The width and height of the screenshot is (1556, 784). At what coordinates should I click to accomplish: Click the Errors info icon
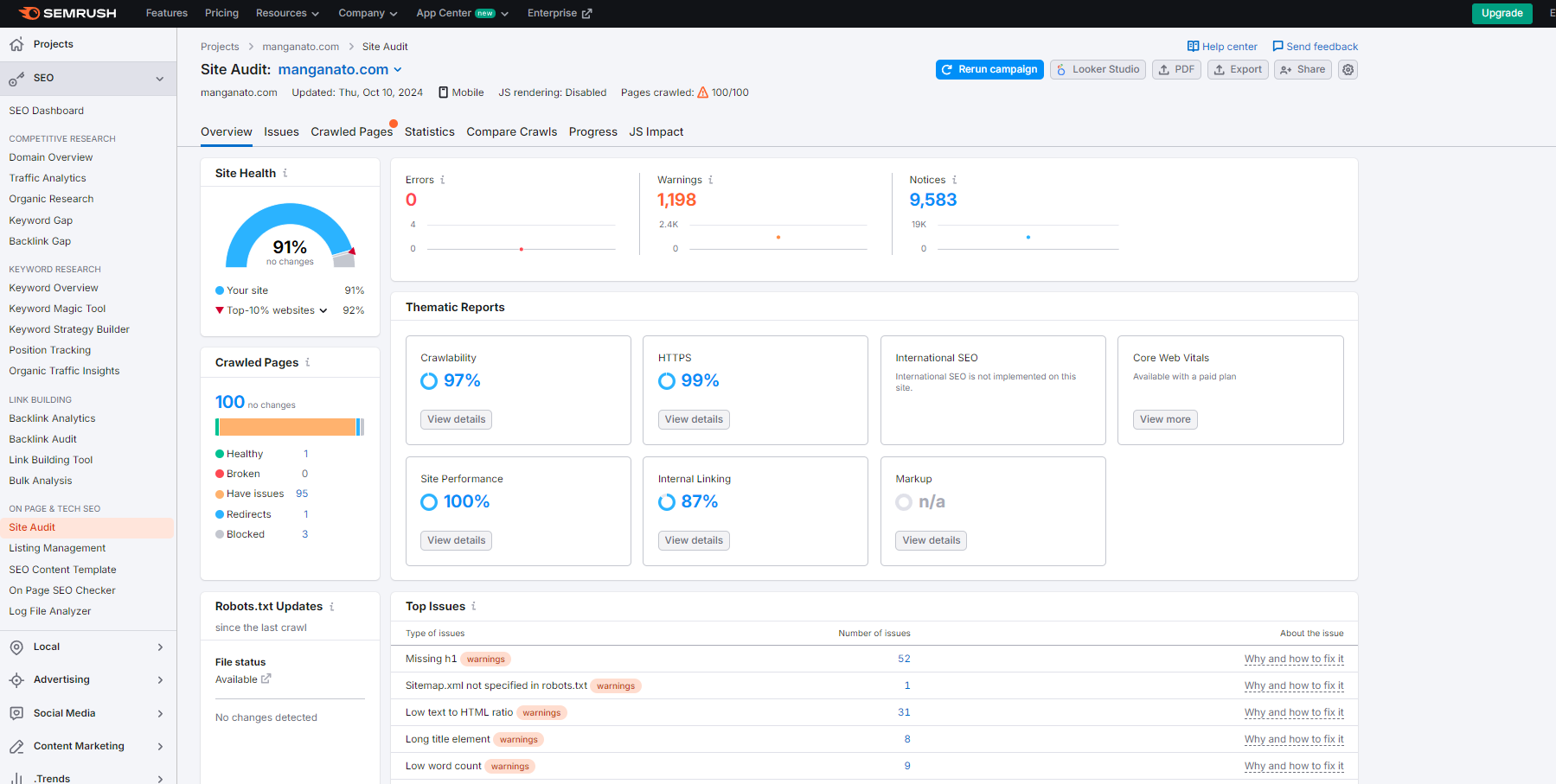coord(443,180)
